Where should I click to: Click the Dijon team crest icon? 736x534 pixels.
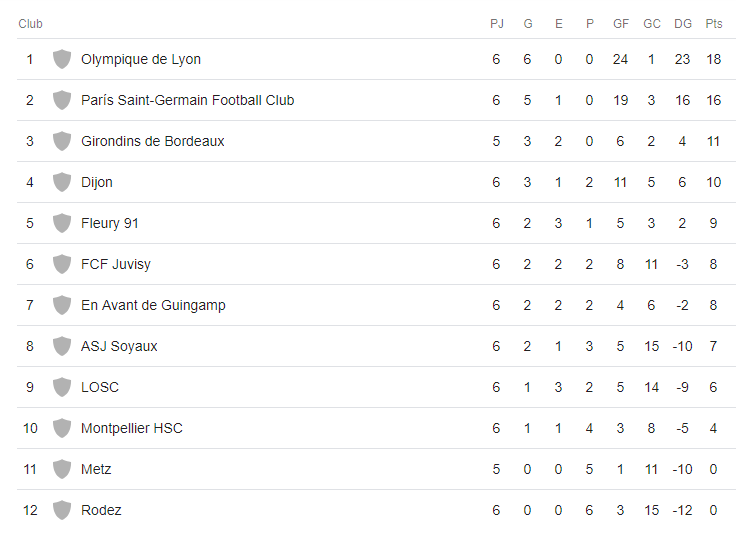pos(62,182)
